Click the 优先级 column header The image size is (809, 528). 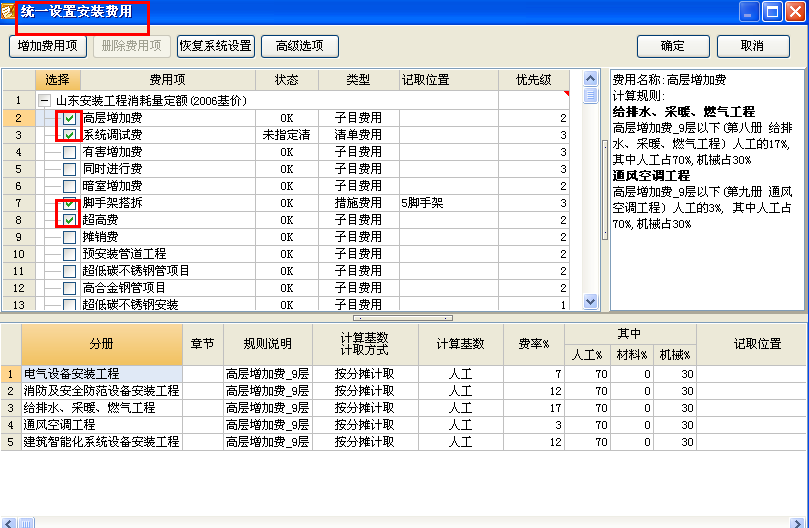pos(534,80)
